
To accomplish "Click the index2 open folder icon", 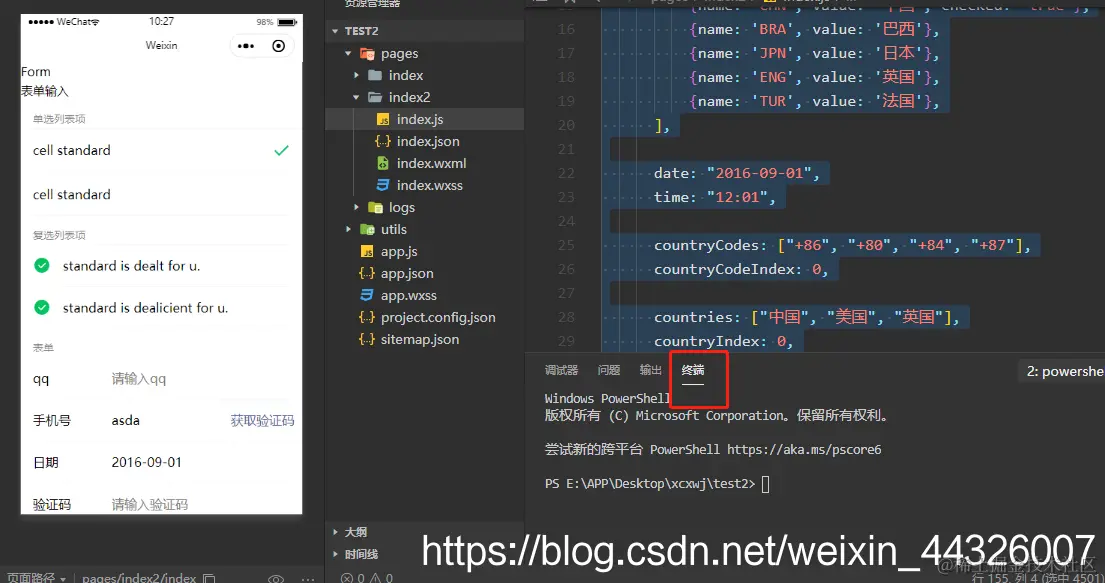I will pyautogui.click(x=375, y=97).
